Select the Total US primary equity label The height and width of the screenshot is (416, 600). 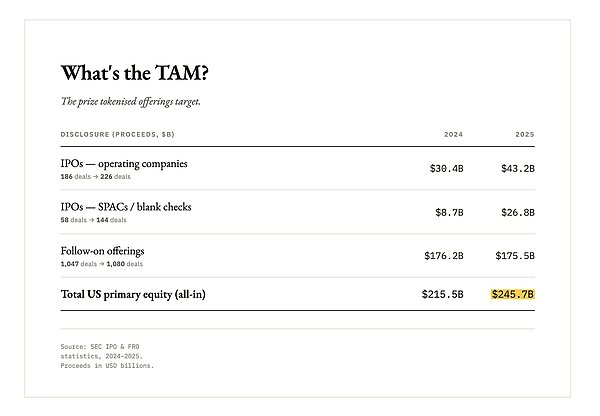(133, 294)
